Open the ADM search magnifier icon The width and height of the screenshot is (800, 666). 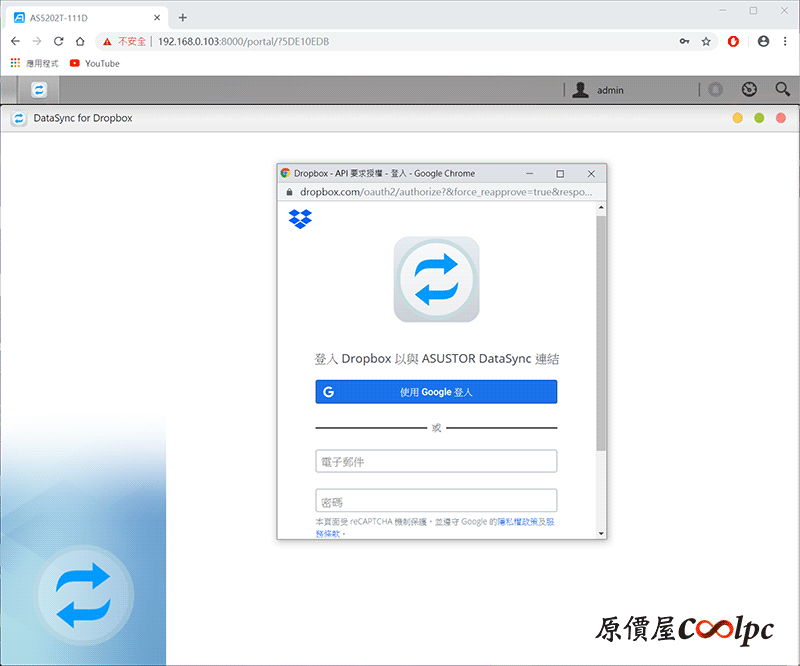click(783, 89)
